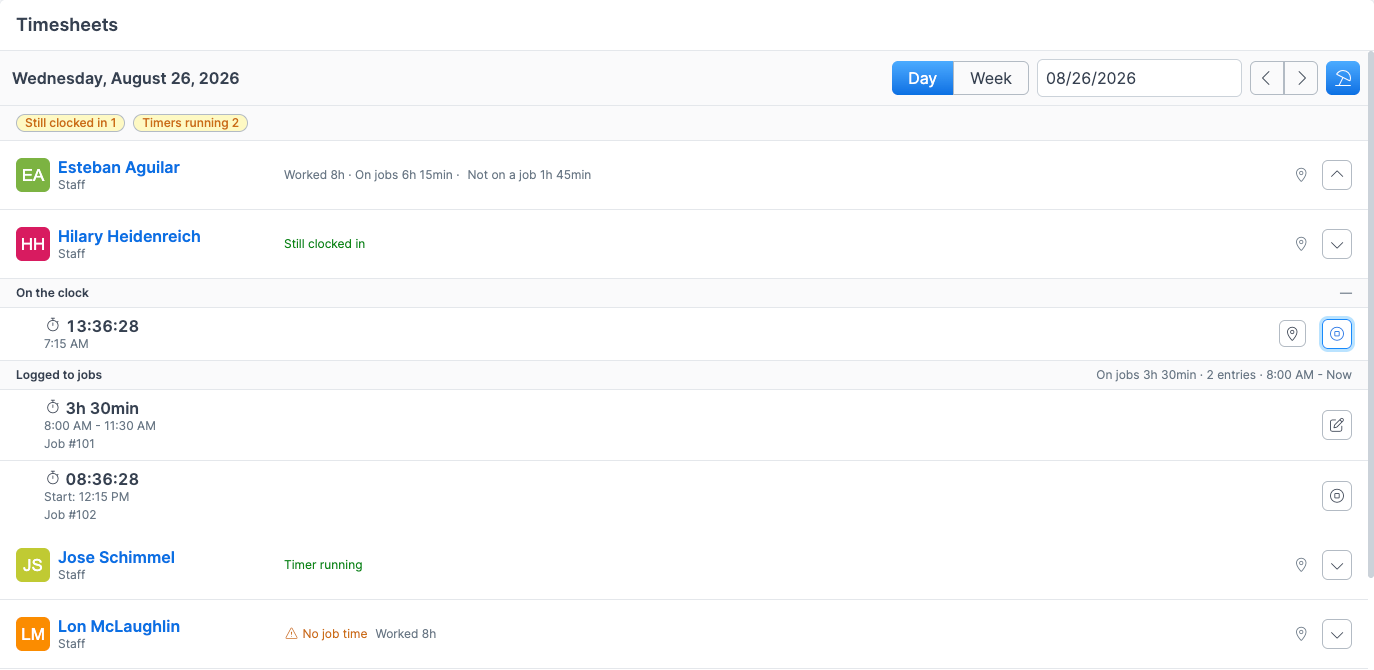Switch to Day view
This screenshot has height=670, width=1374.
click(x=922, y=78)
